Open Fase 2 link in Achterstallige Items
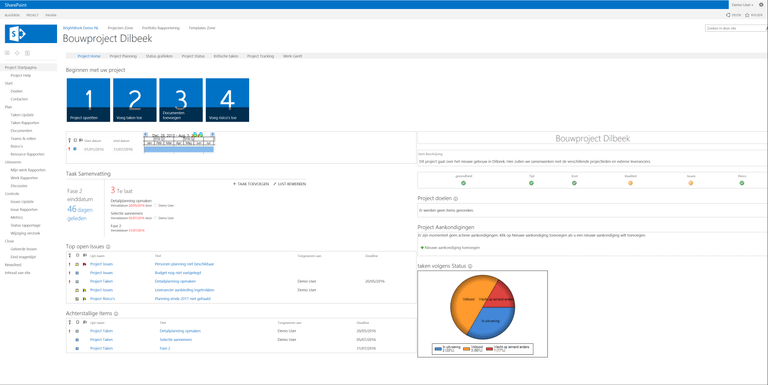Viewport: 768px width, 385px height. point(165,349)
